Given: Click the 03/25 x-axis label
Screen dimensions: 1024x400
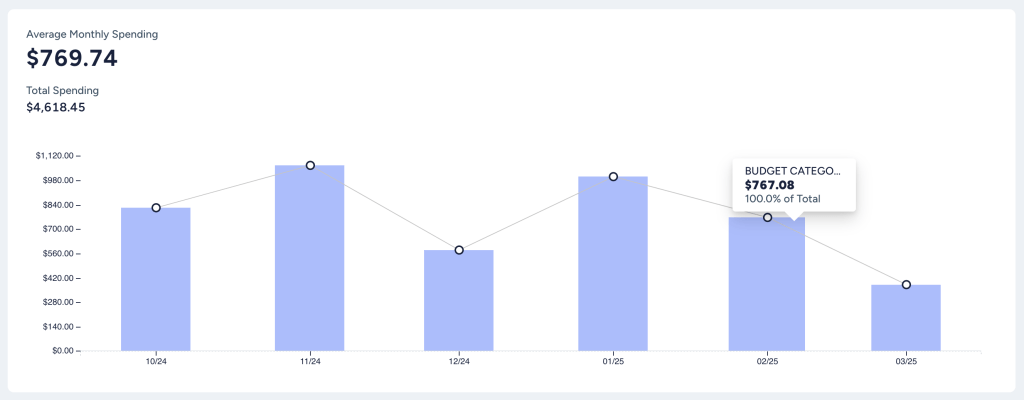Looking at the screenshot, I should click(906, 361).
